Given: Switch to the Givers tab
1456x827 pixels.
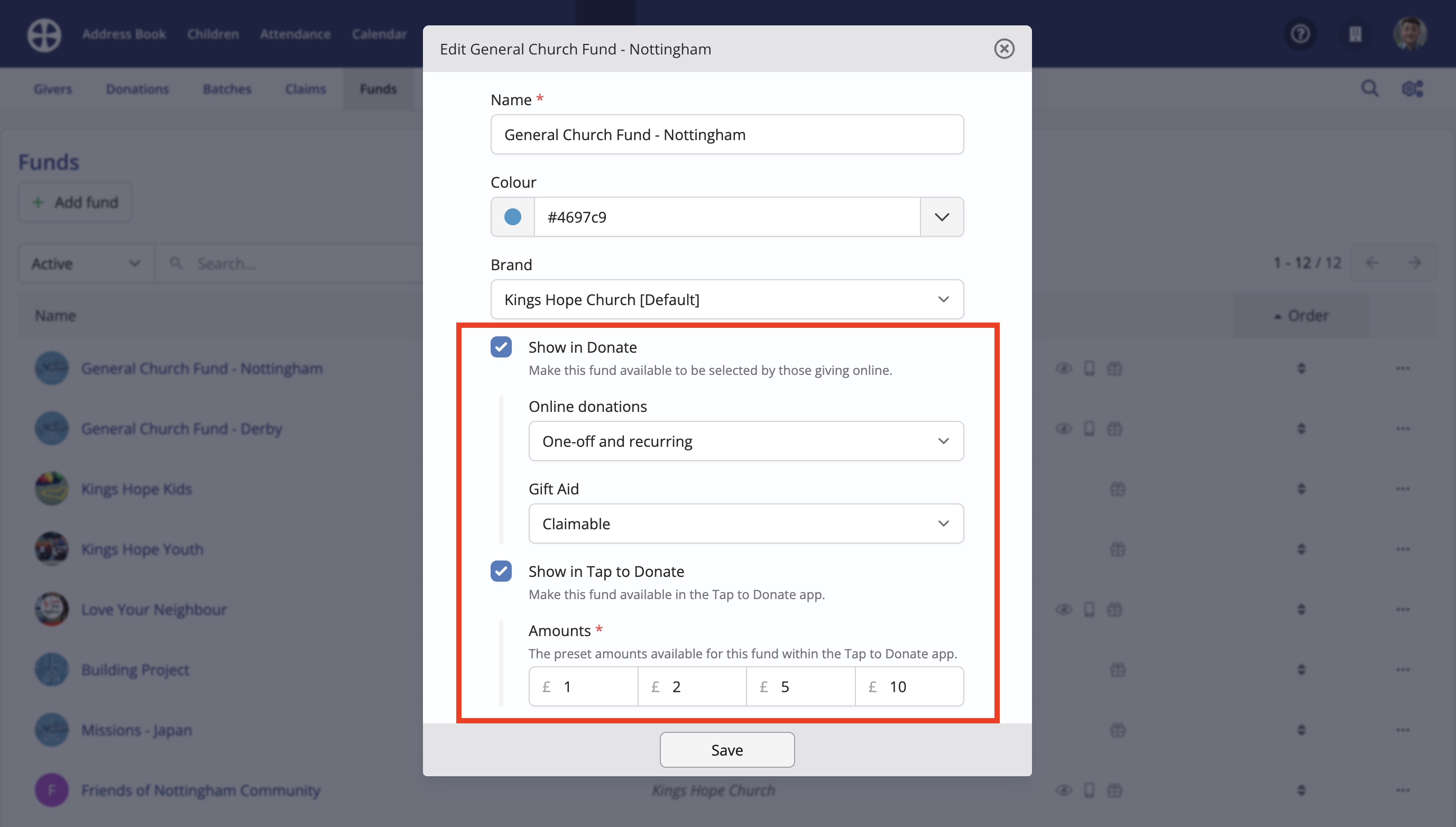Looking at the screenshot, I should 53,89.
